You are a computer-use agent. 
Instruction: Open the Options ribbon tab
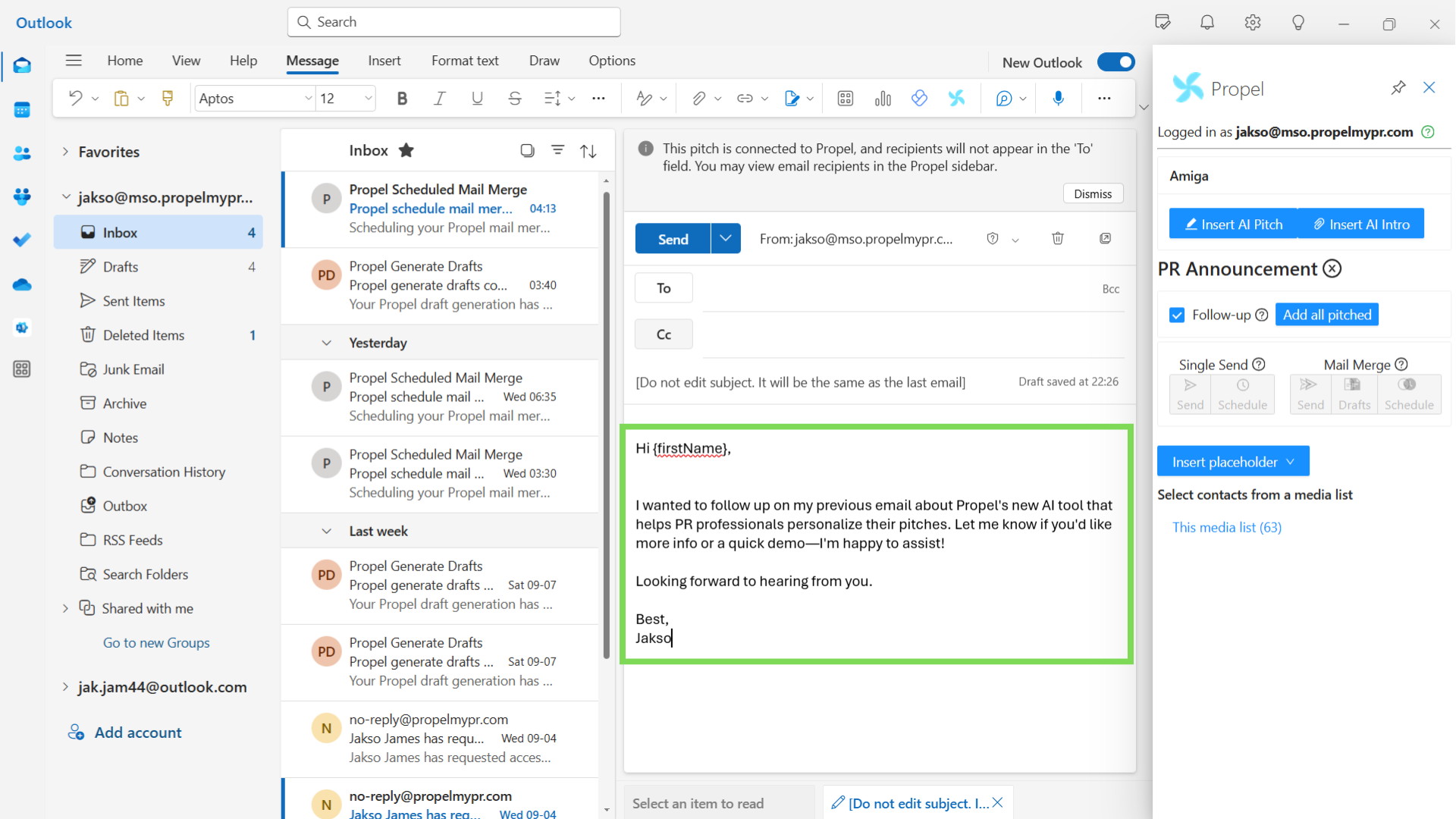(x=612, y=61)
